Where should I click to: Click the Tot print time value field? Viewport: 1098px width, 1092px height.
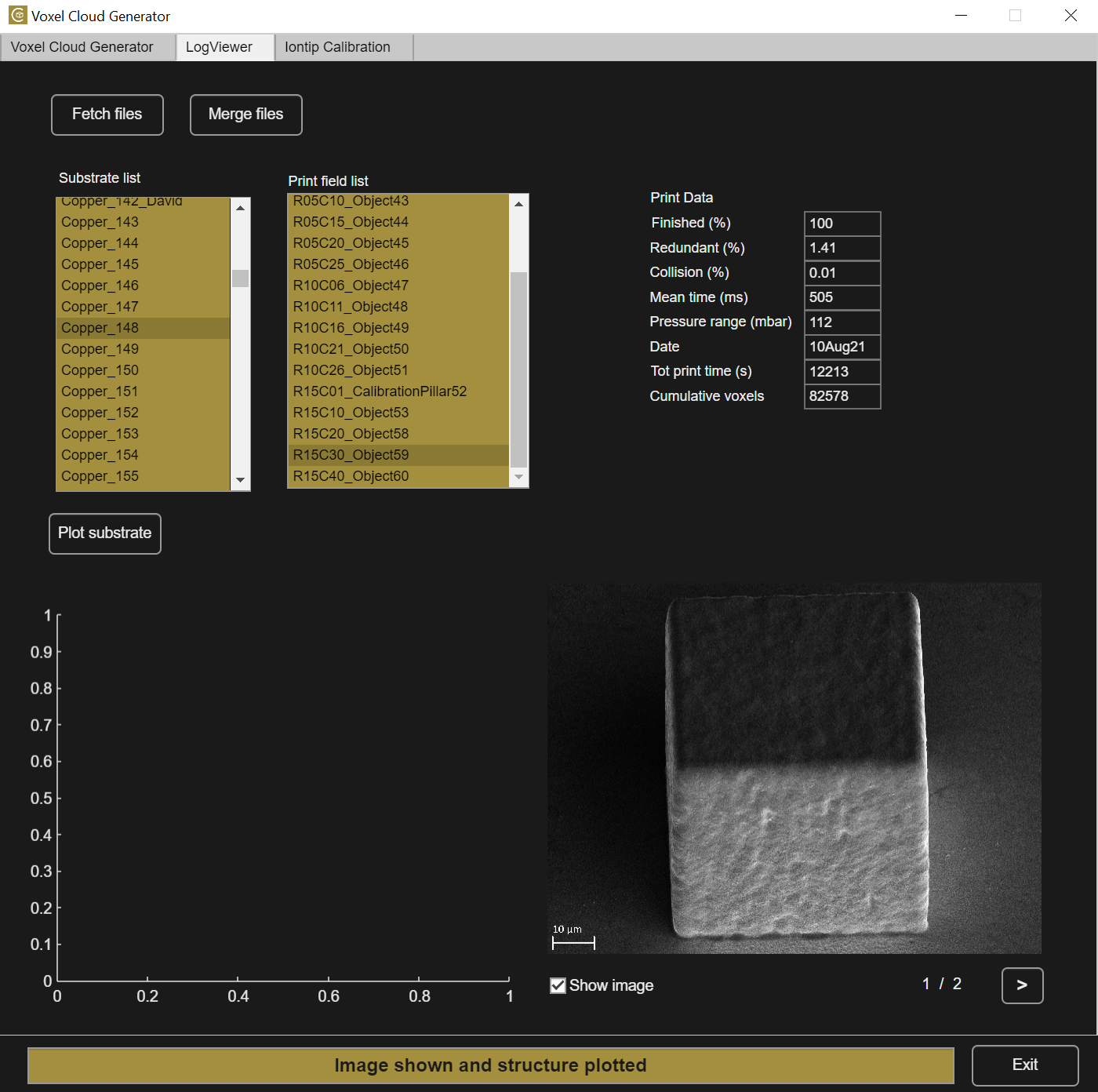(x=842, y=372)
